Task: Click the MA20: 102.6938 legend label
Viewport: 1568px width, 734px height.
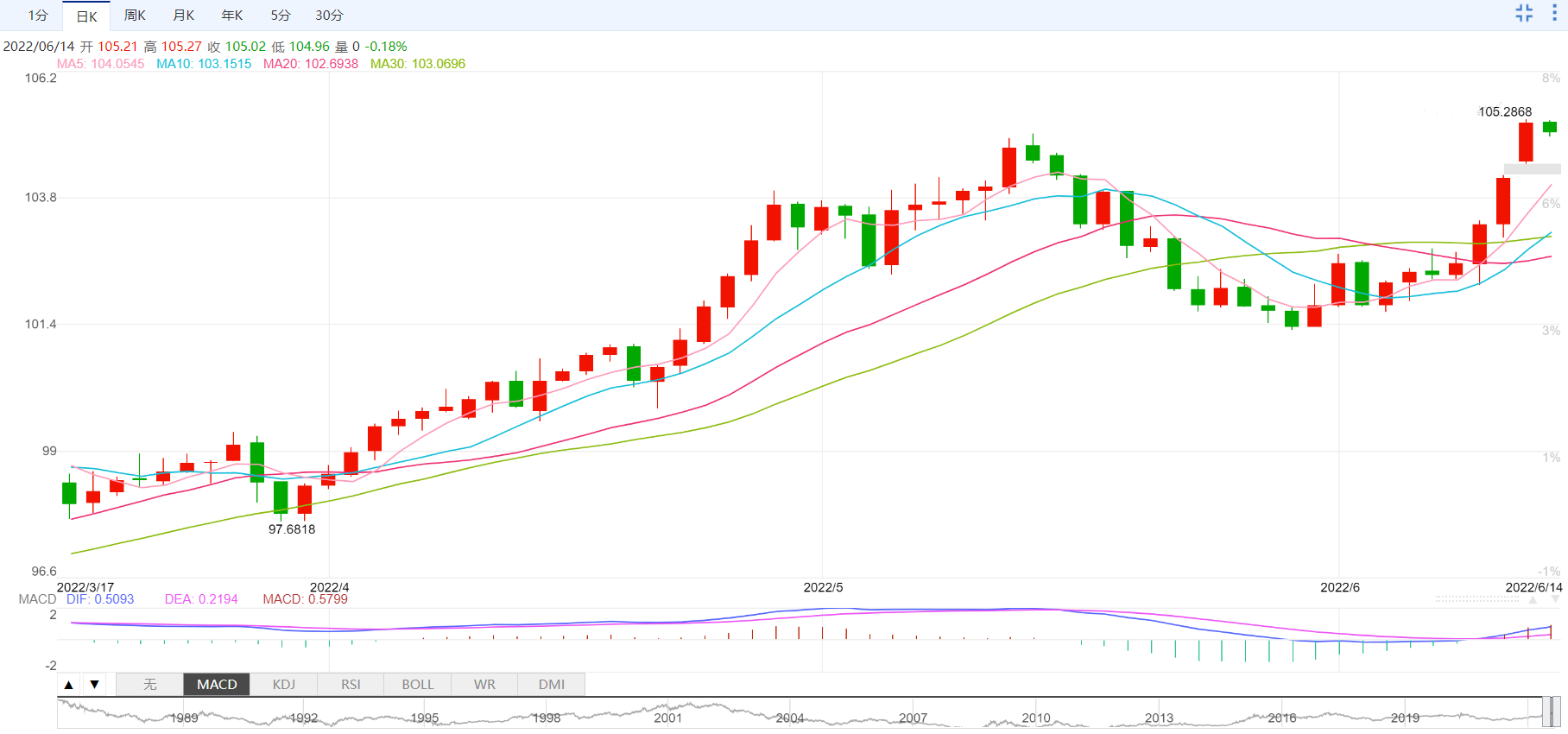Action: click(x=311, y=64)
